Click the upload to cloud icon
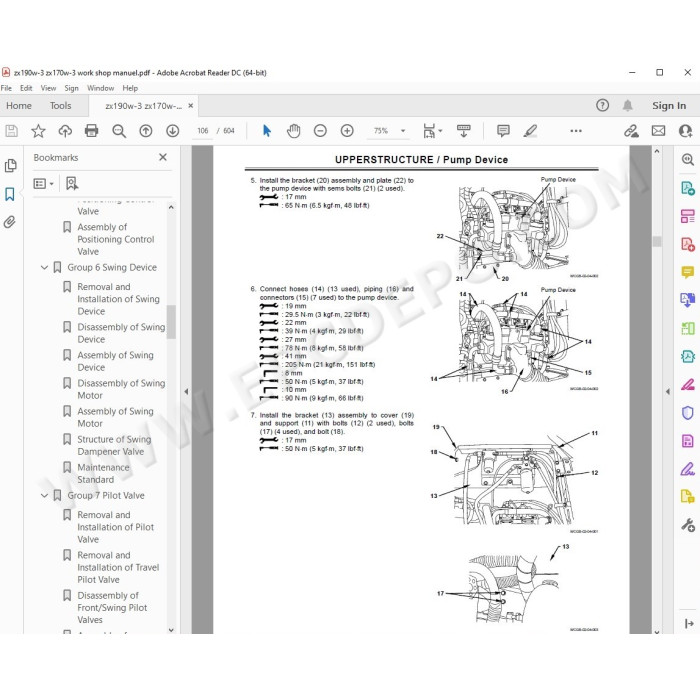This screenshot has height=700, width=700. click(x=65, y=131)
